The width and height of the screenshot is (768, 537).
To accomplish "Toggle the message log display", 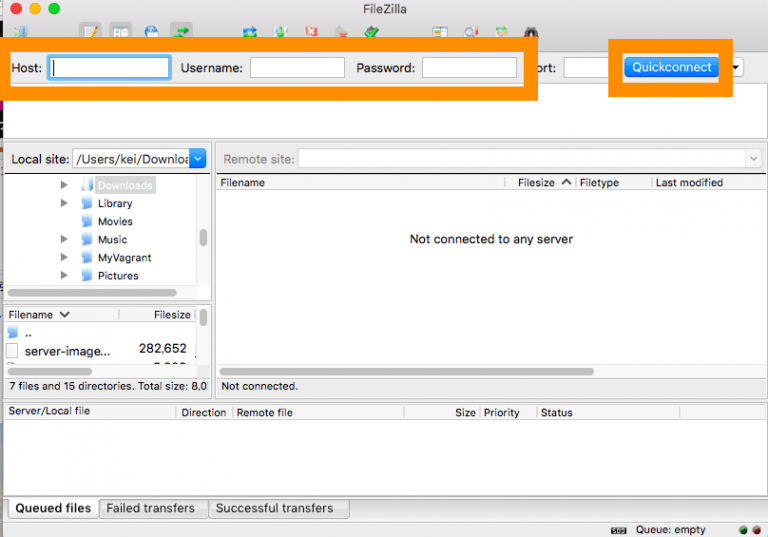I will coord(91,33).
